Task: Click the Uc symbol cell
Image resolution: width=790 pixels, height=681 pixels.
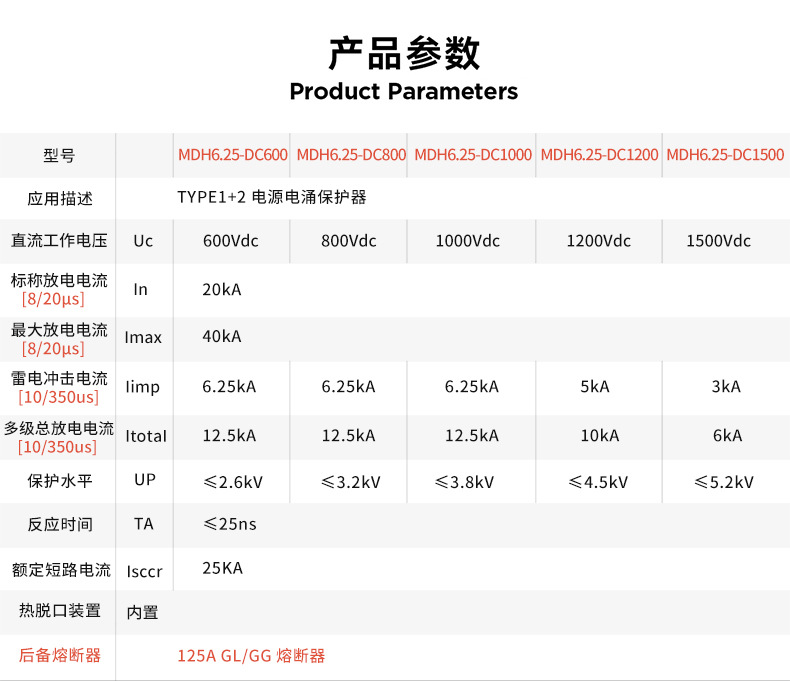Action: tap(143, 241)
